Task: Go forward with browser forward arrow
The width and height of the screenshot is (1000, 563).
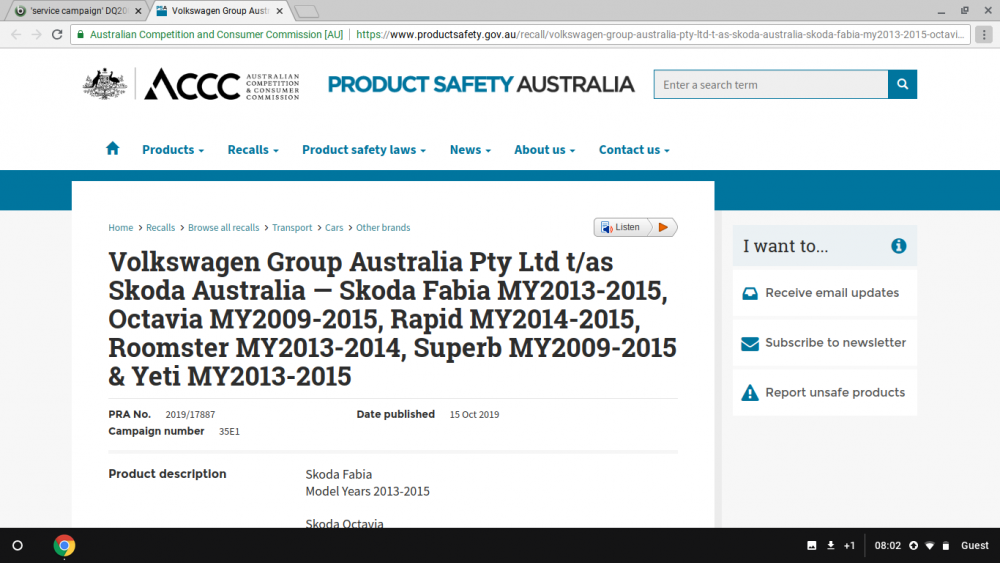Action: coord(36,34)
